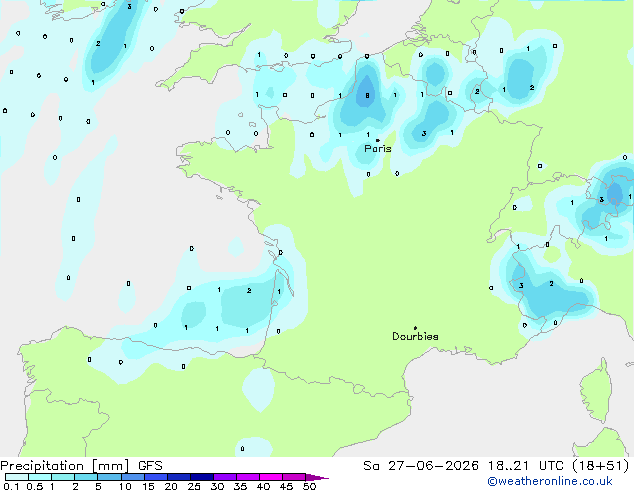Click the GFS model label
This screenshot has width=634, height=490.
click(x=150, y=466)
